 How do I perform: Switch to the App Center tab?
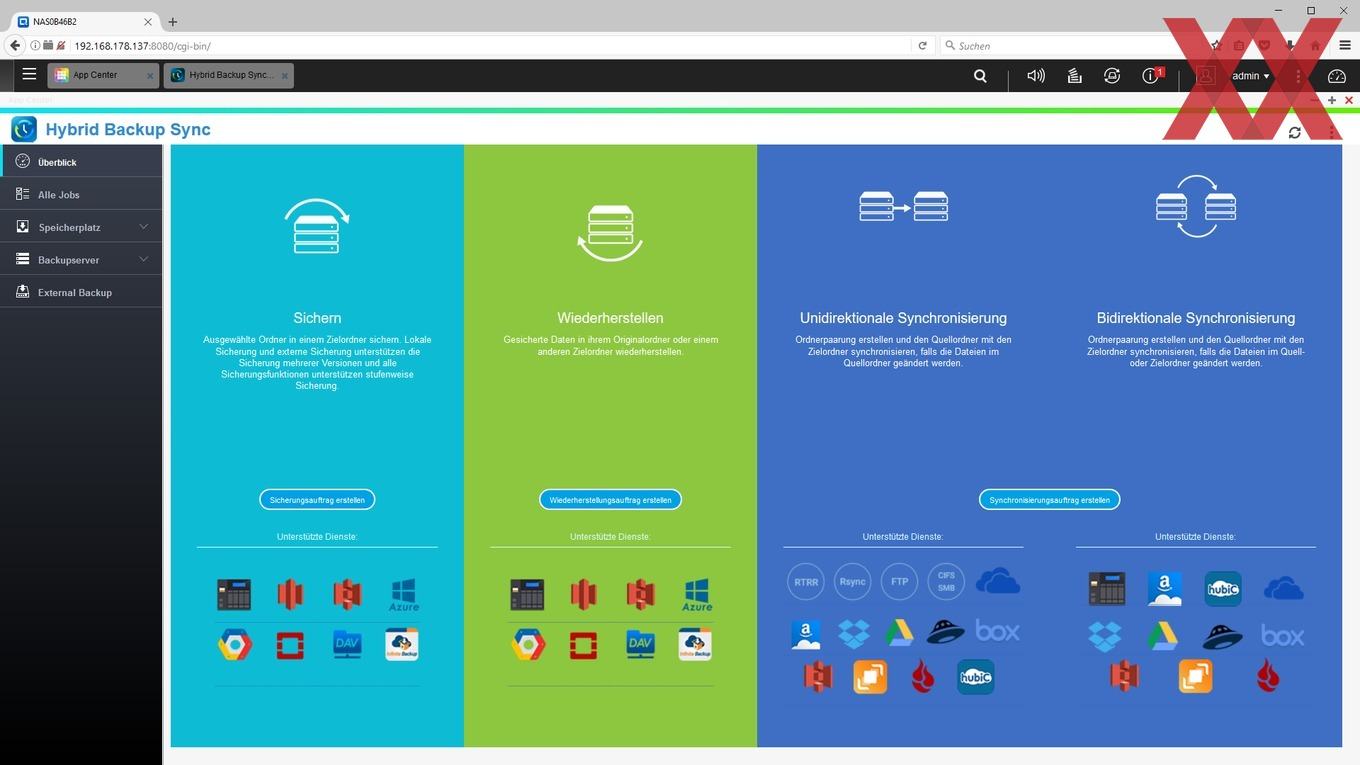coord(95,75)
